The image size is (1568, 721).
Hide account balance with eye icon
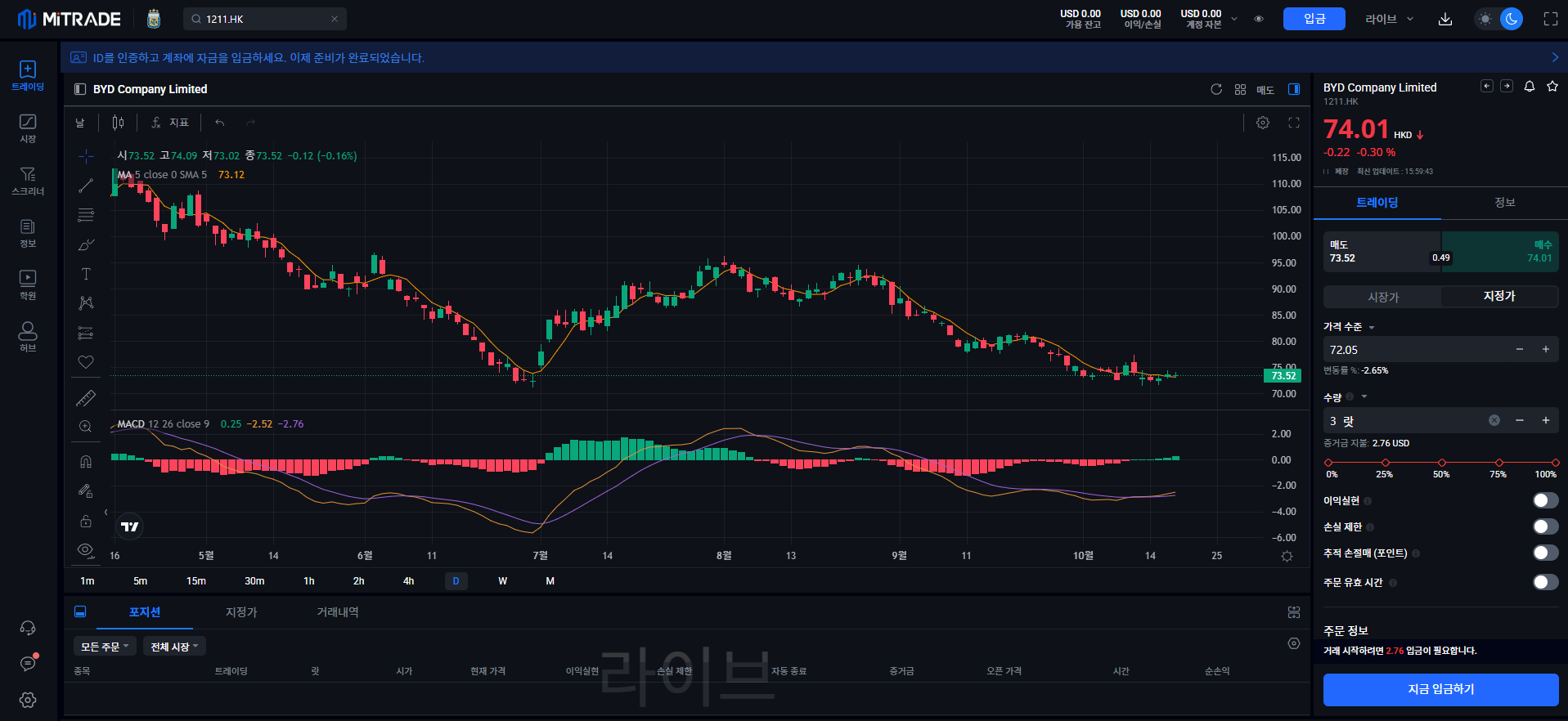pyautogui.click(x=1259, y=19)
